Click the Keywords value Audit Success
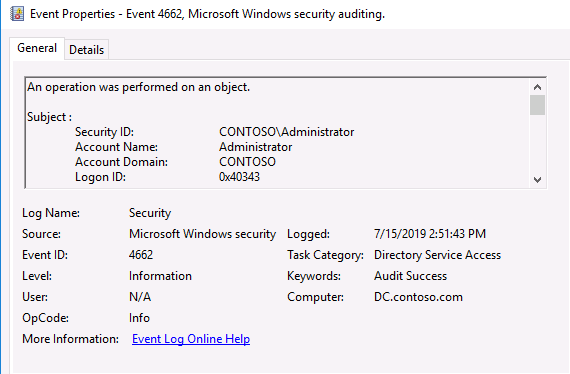 click(410, 276)
